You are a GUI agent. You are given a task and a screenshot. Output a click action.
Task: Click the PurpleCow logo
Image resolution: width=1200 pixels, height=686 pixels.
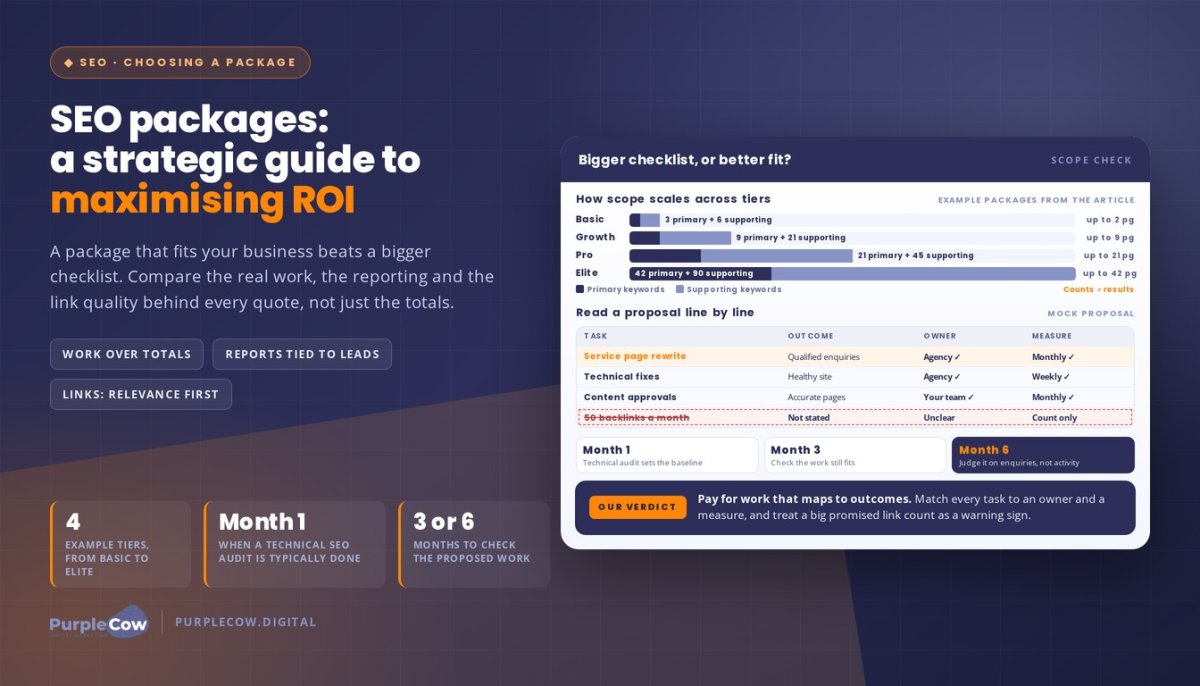99,622
